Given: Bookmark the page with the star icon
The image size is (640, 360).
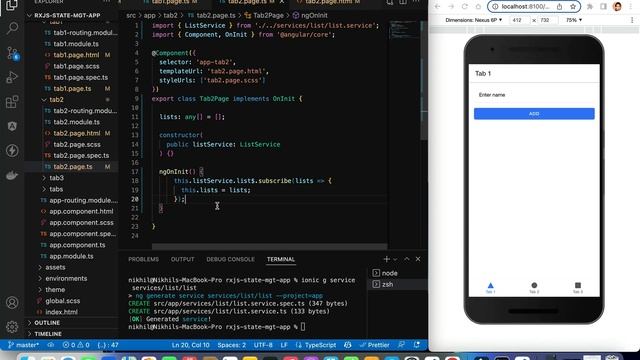Looking at the screenshot, I should 573,7.
